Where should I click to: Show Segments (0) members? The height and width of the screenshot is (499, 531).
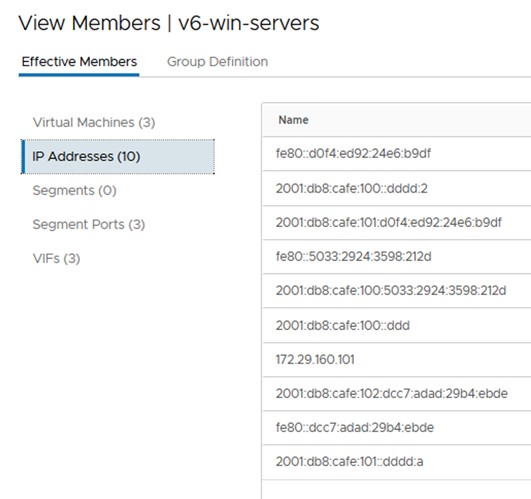[x=75, y=190]
